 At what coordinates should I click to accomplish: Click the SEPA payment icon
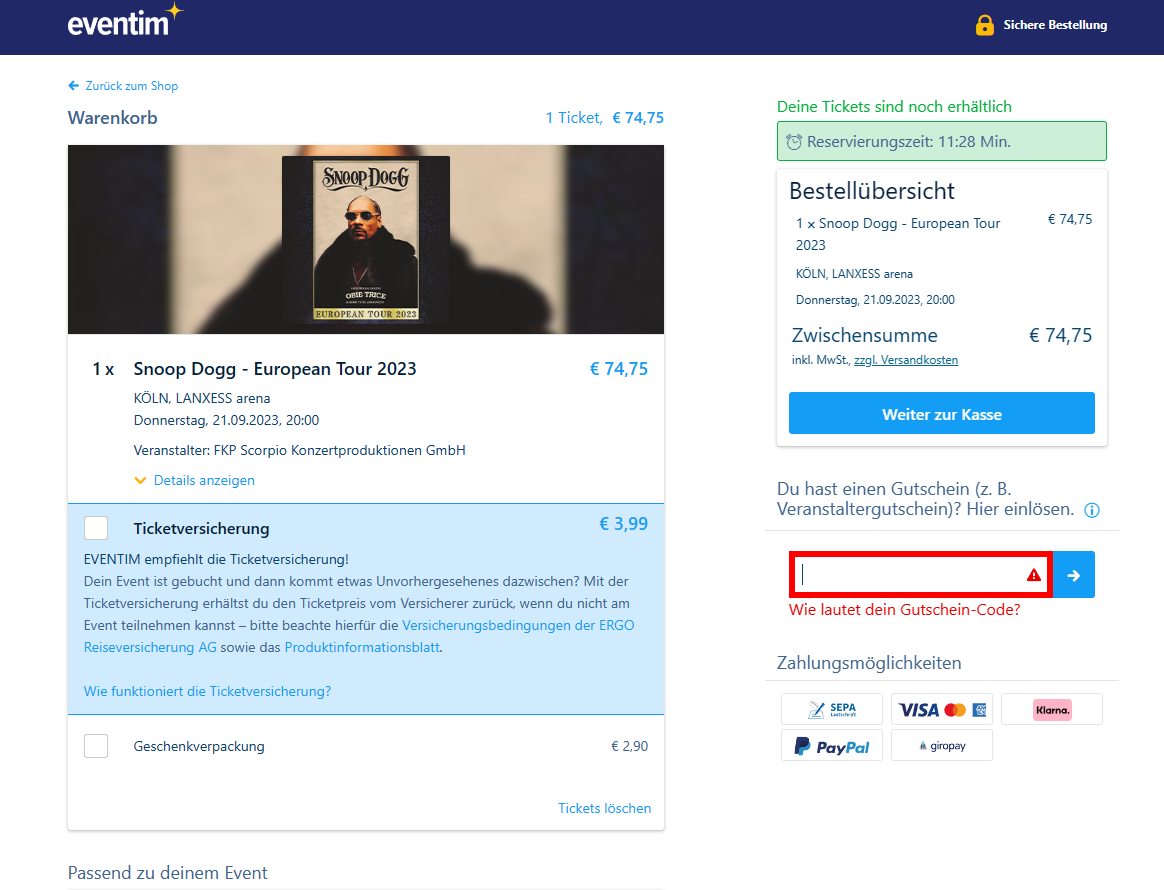831,709
